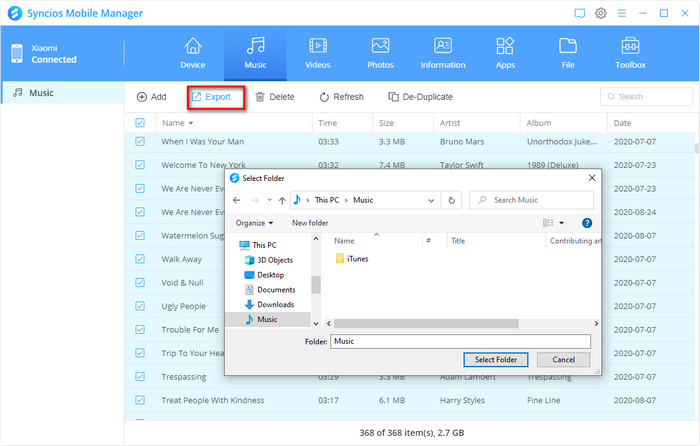
Task: Click the Delete trash button
Action: [275, 97]
